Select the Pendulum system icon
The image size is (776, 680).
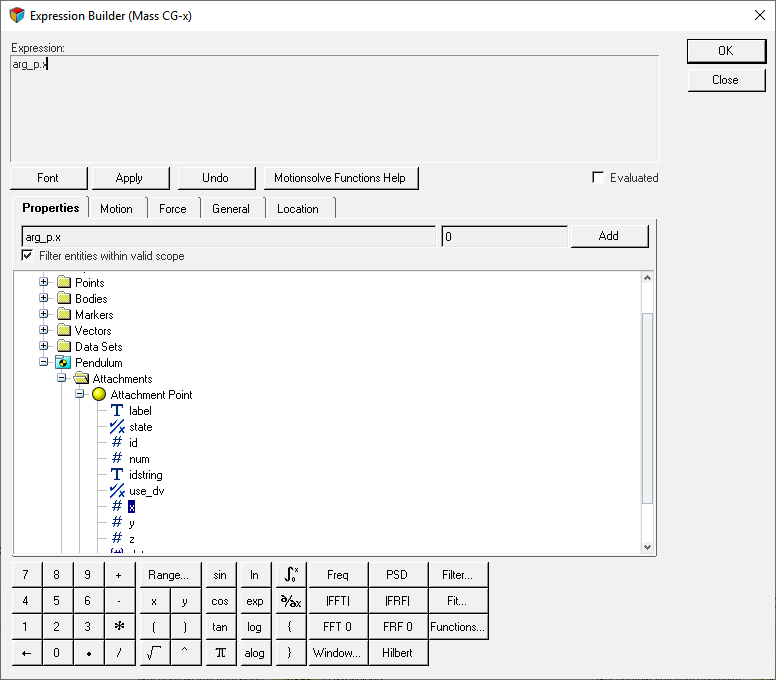(63, 363)
